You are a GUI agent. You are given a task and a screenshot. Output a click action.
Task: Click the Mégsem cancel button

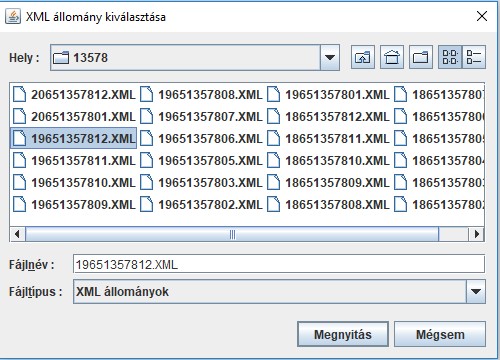(440, 334)
